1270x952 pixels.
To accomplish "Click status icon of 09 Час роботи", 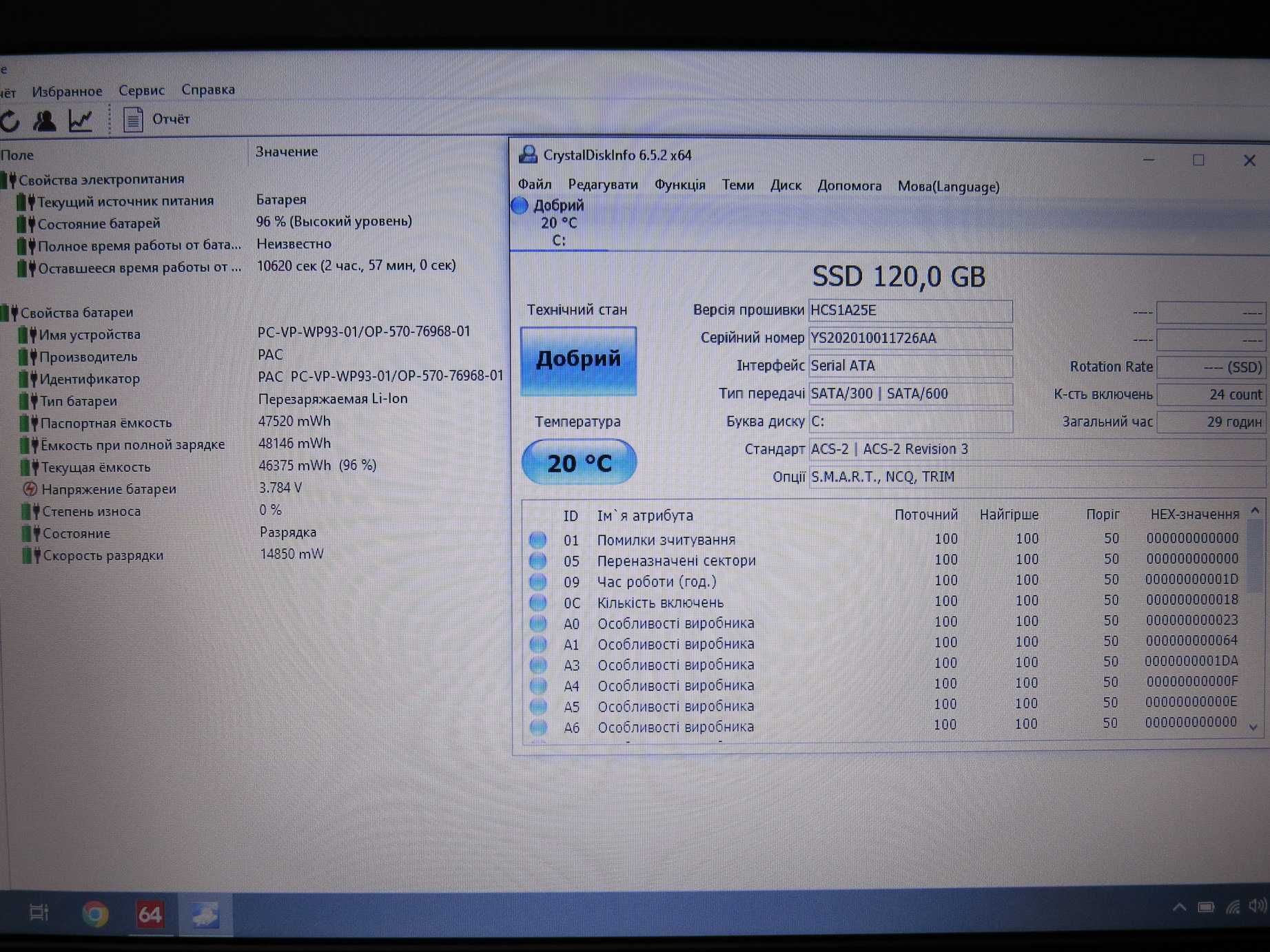I will click(x=537, y=581).
